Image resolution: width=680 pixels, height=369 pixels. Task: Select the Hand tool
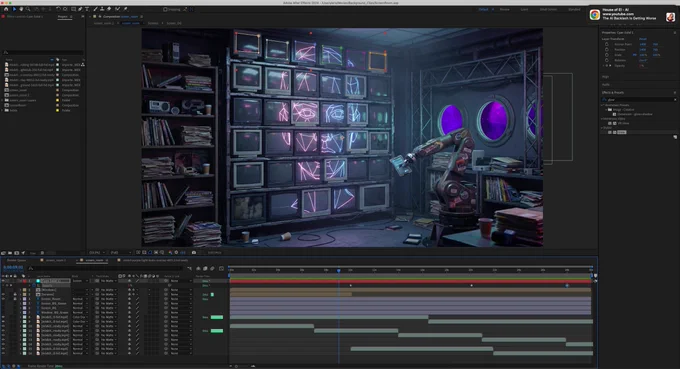21,9
